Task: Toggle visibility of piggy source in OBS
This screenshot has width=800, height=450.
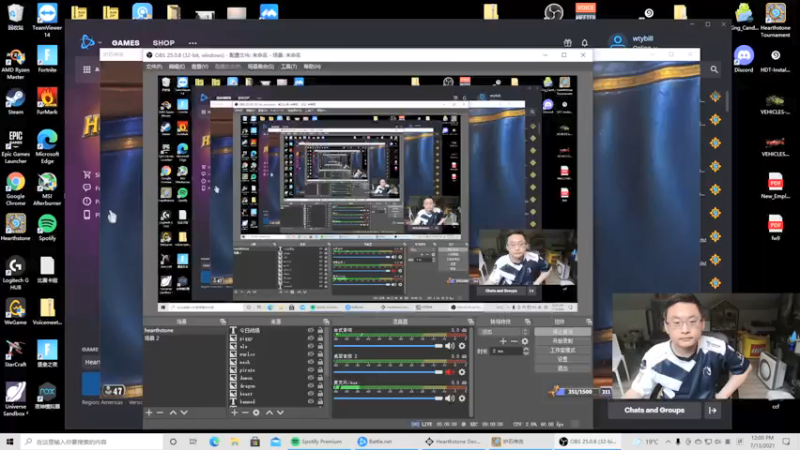Action: click(311, 338)
